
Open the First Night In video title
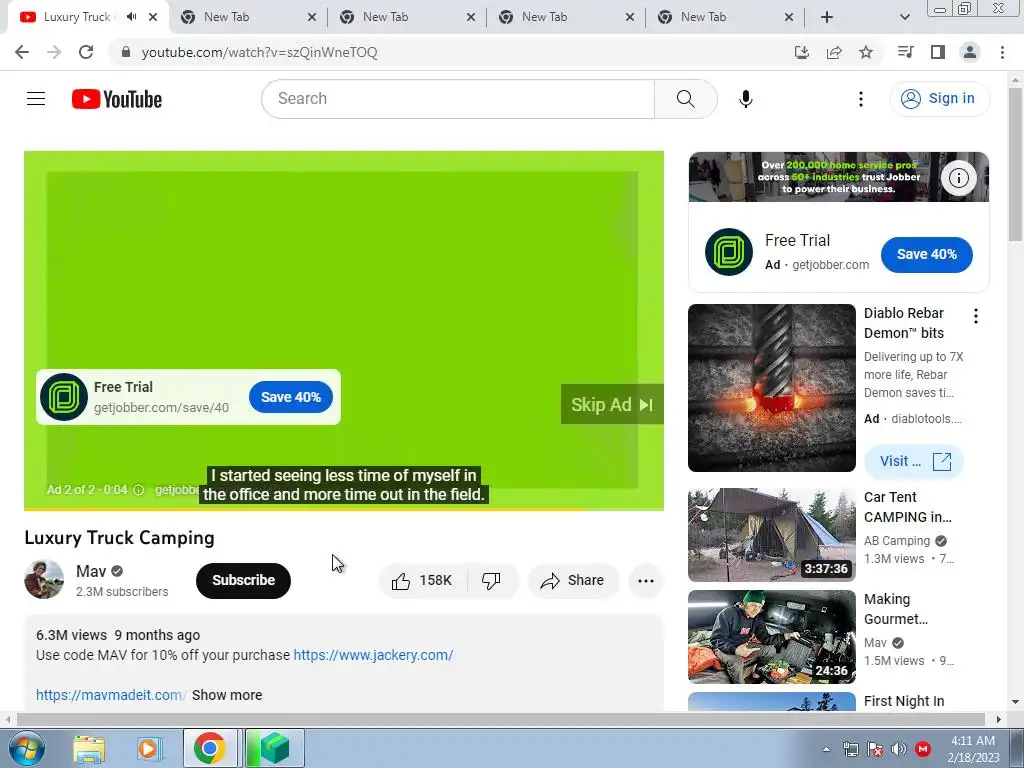904,701
